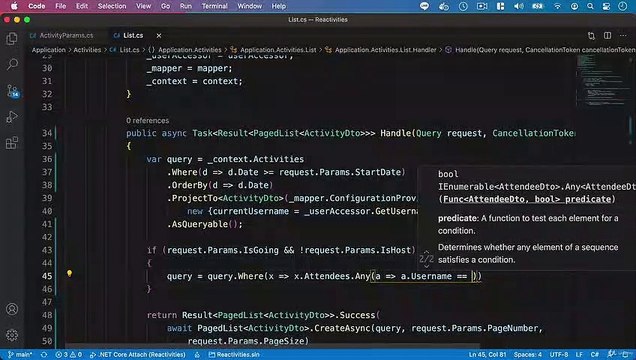Click the Application breadcrumb segment
This screenshot has height=360, width=636.
coord(49,50)
